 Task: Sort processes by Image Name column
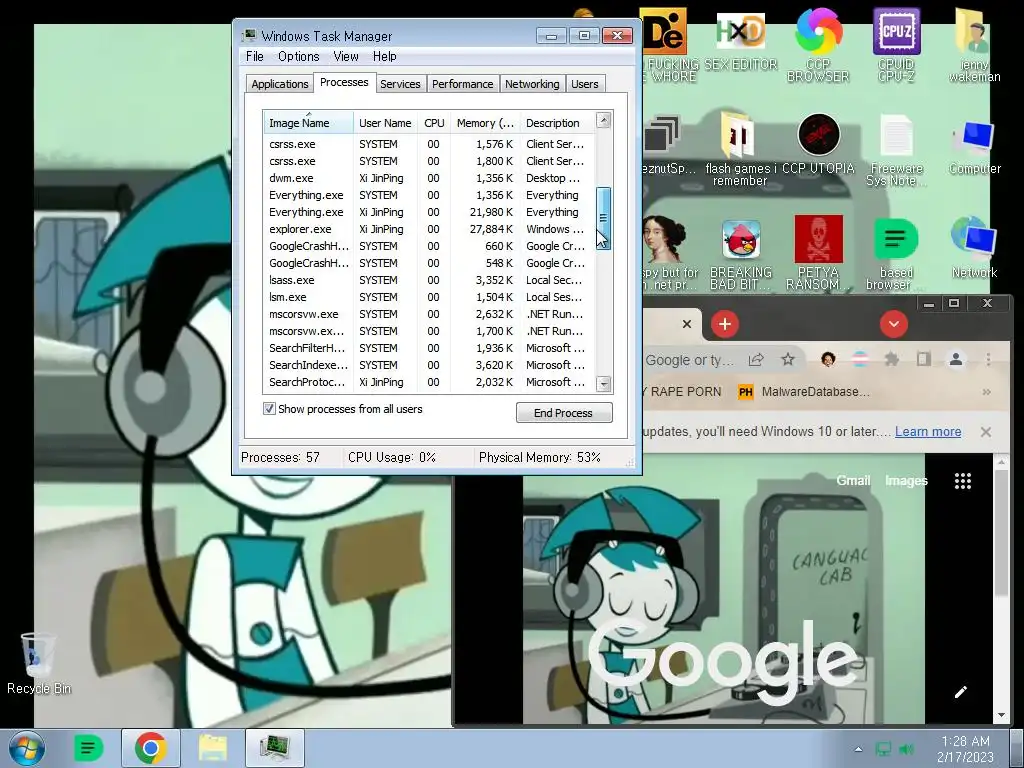point(308,123)
